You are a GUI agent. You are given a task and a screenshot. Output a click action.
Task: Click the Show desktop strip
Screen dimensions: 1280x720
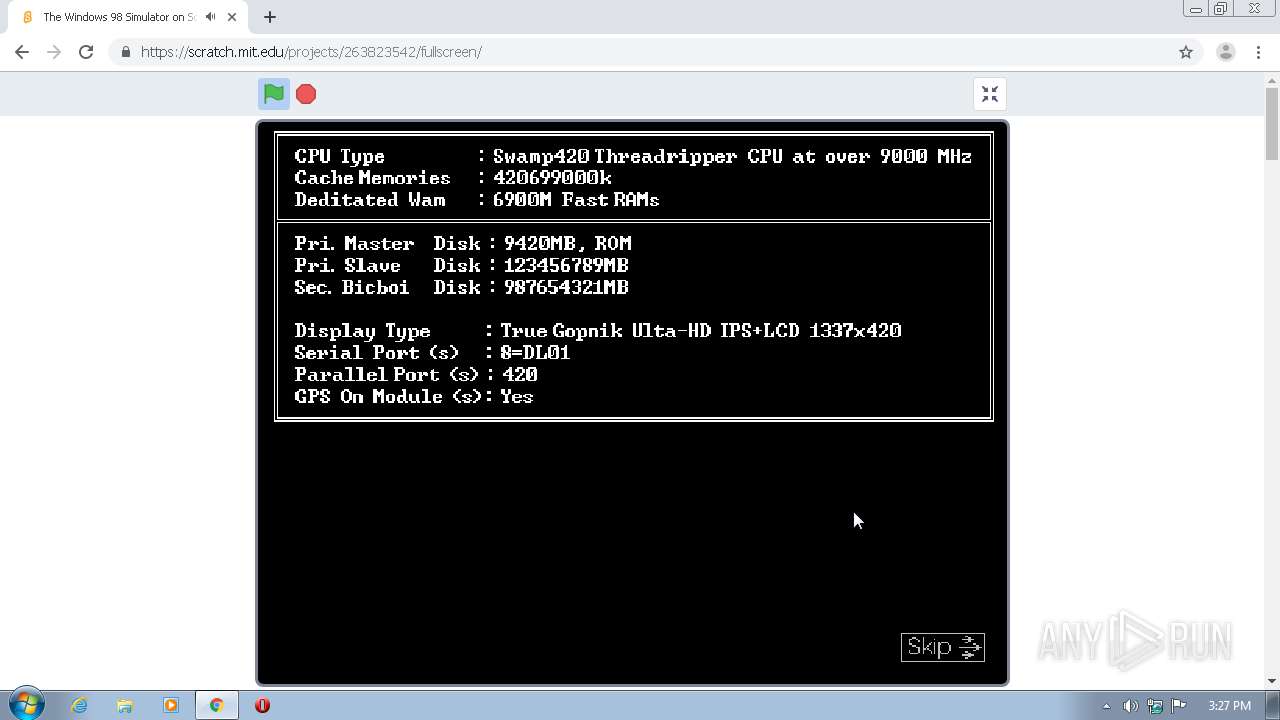coord(1273,705)
